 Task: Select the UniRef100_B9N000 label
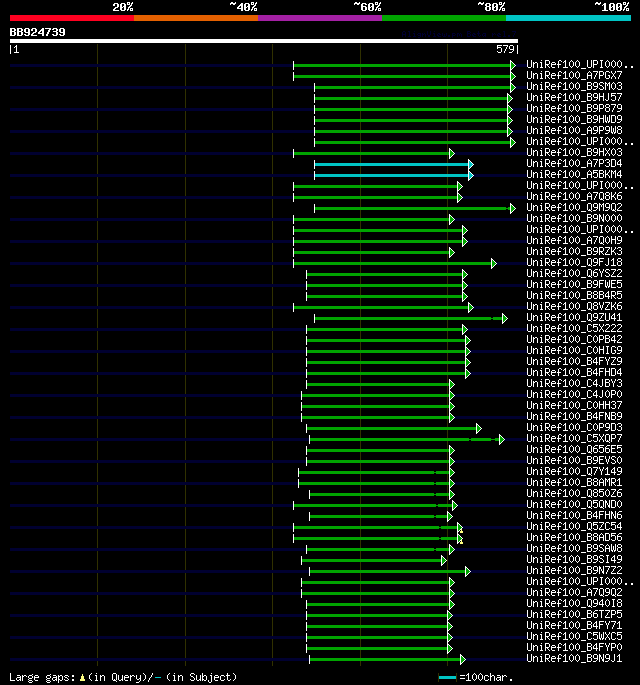pyautogui.click(x=574, y=218)
